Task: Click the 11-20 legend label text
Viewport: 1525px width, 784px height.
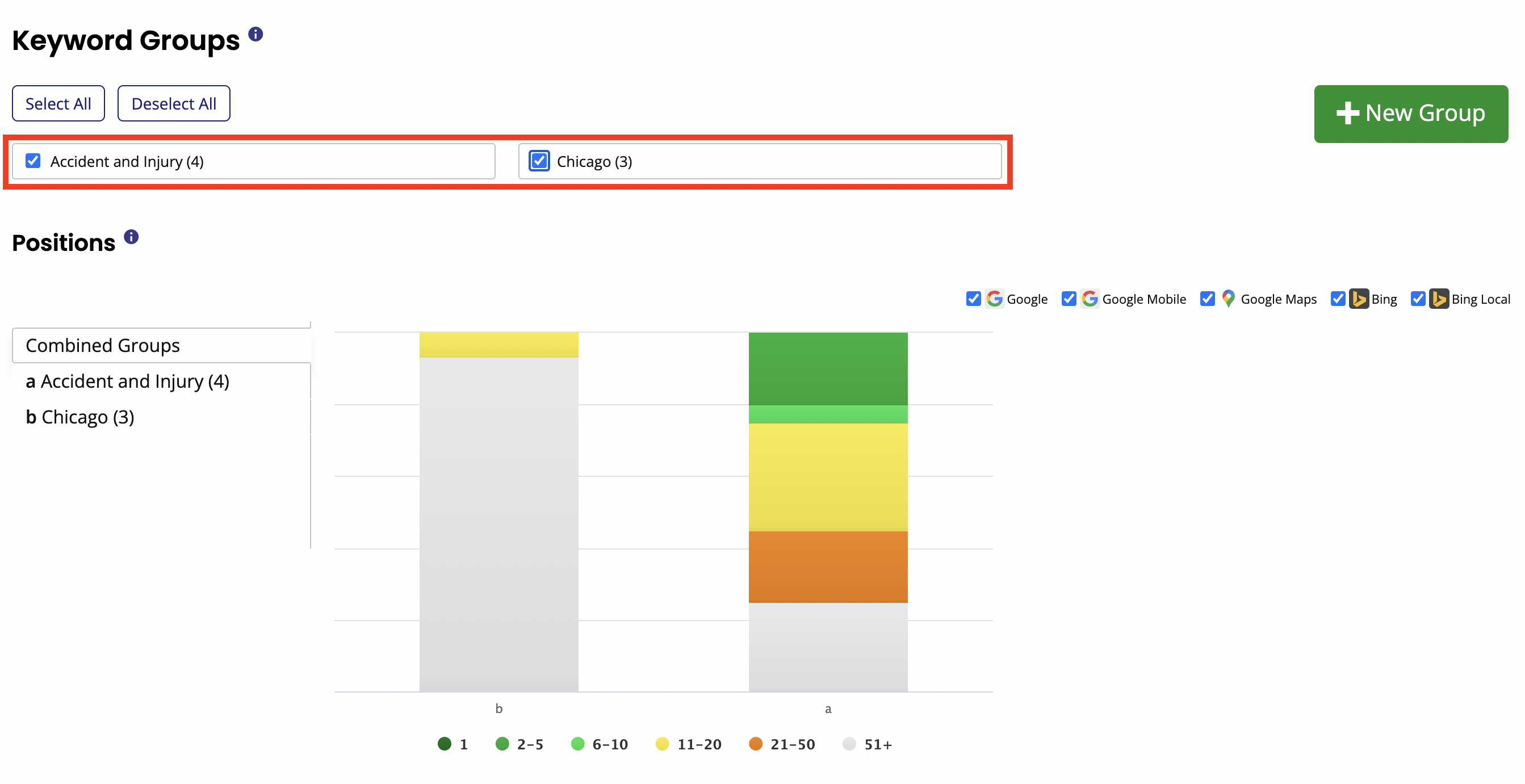Action: point(699,744)
